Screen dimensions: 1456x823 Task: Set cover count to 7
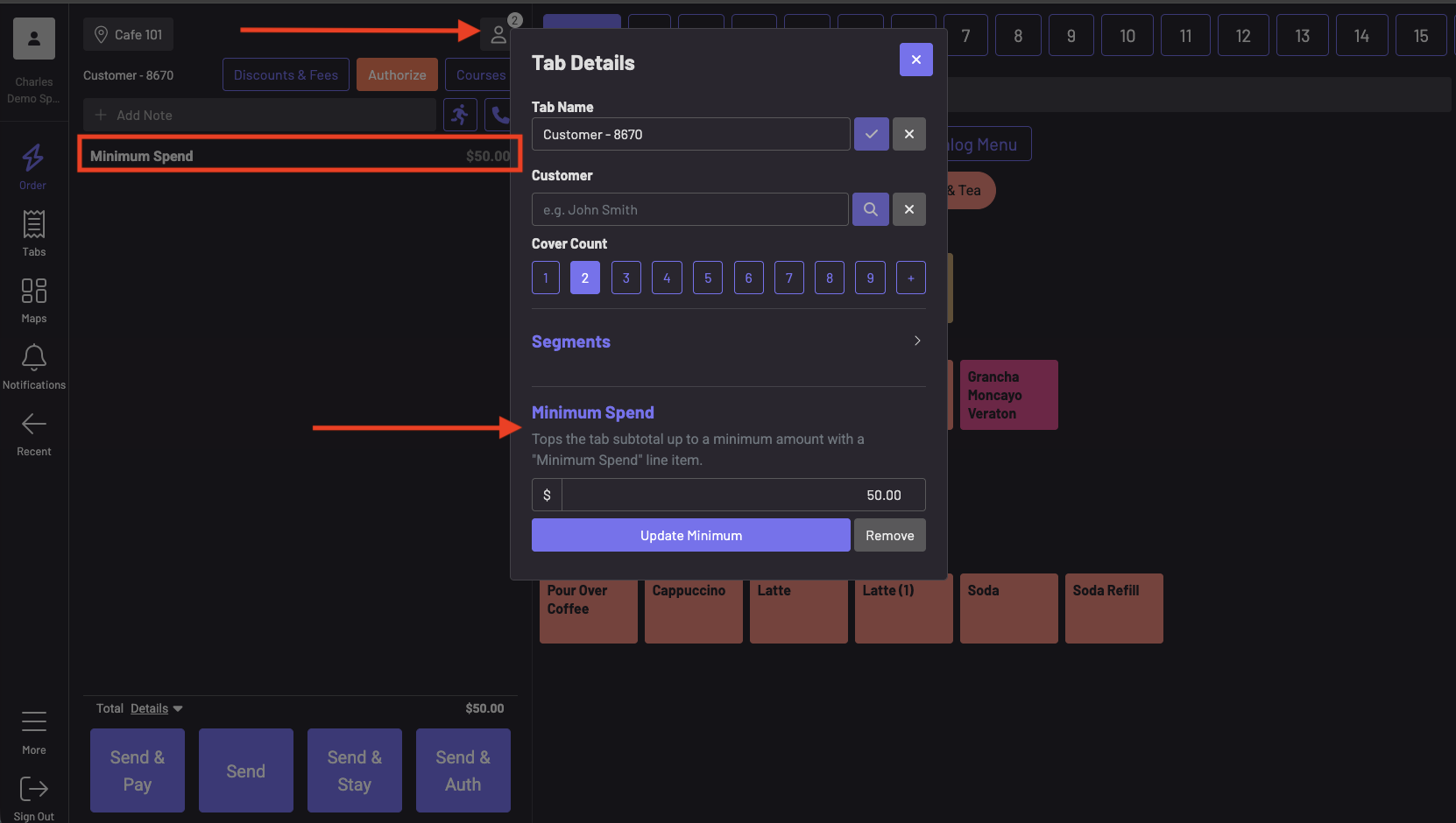(x=789, y=278)
